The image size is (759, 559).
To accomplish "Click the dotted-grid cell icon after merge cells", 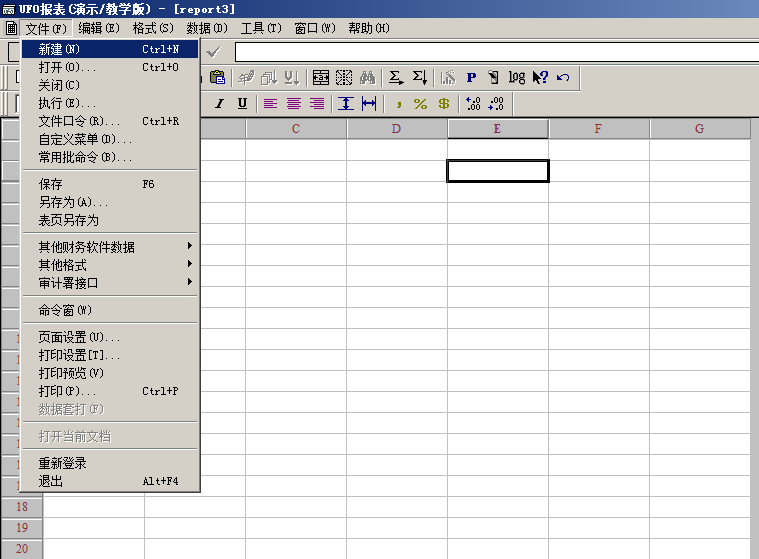I will pos(344,77).
